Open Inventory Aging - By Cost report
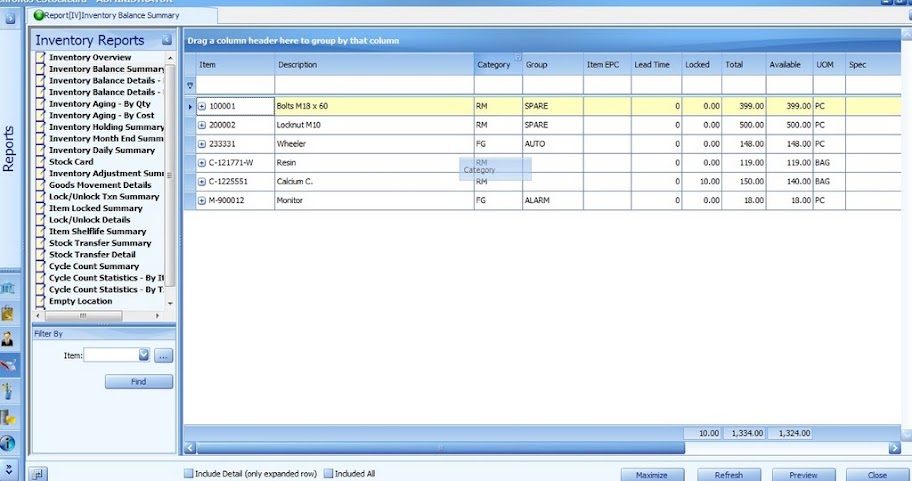912x481 pixels. pyautogui.click(x=101, y=115)
